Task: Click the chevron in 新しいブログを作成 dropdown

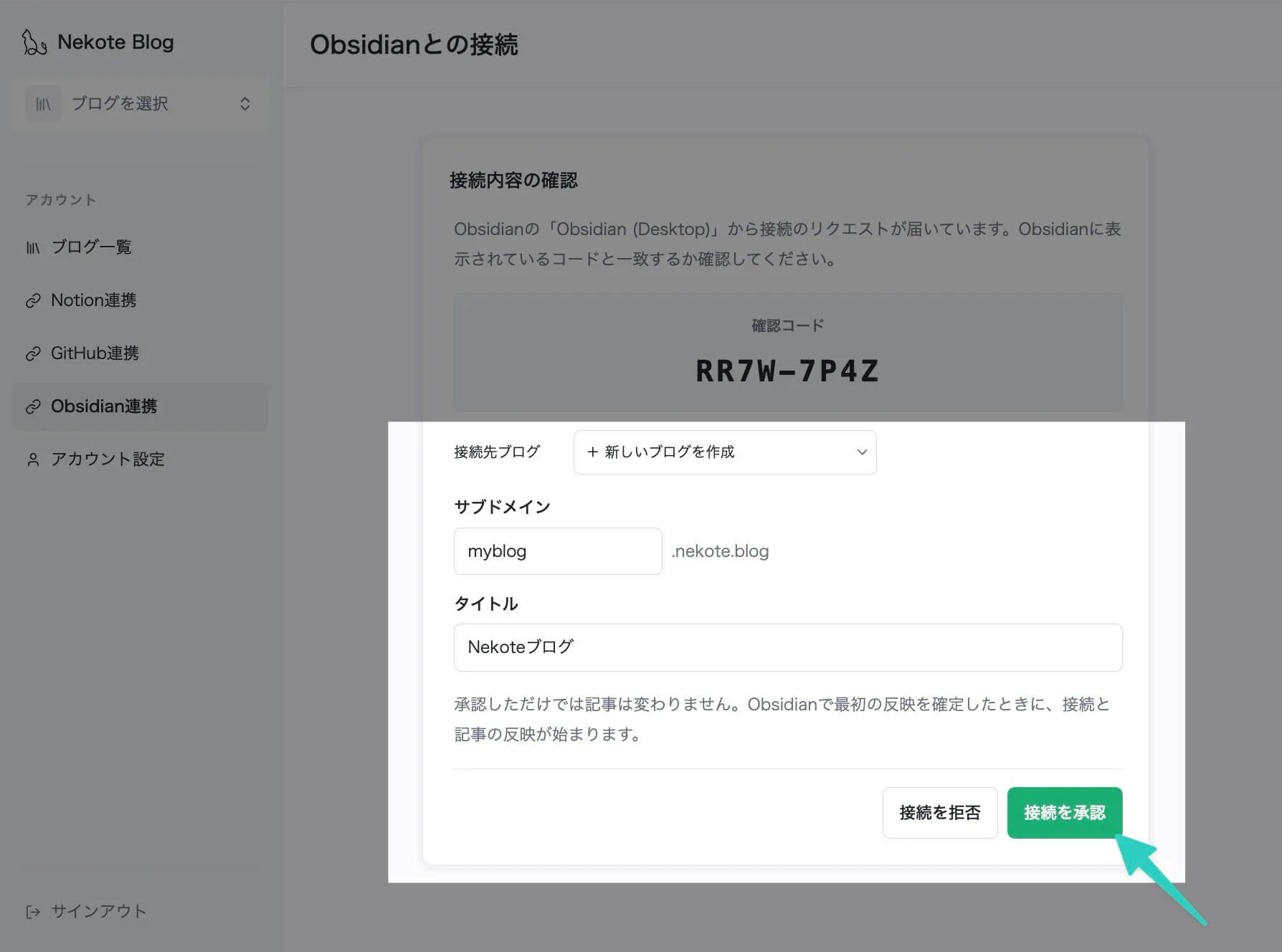Action: (862, 452)
